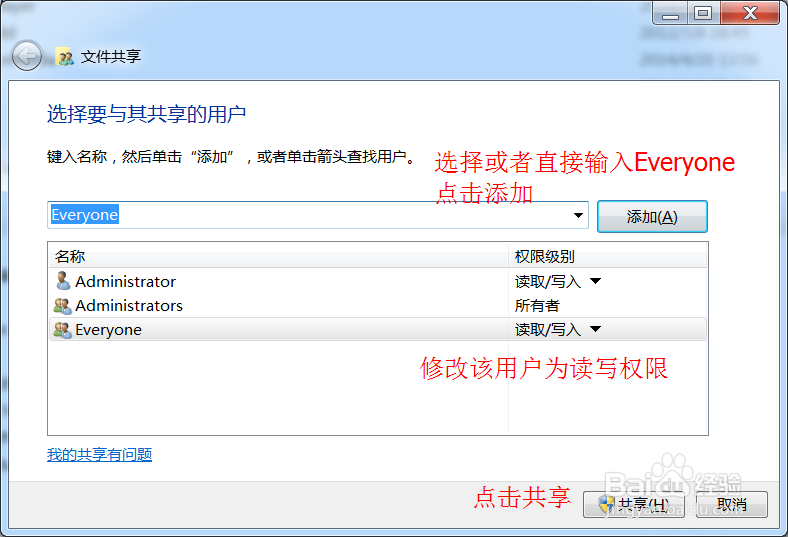Click the File Sharing title icon

pos(64,56)
